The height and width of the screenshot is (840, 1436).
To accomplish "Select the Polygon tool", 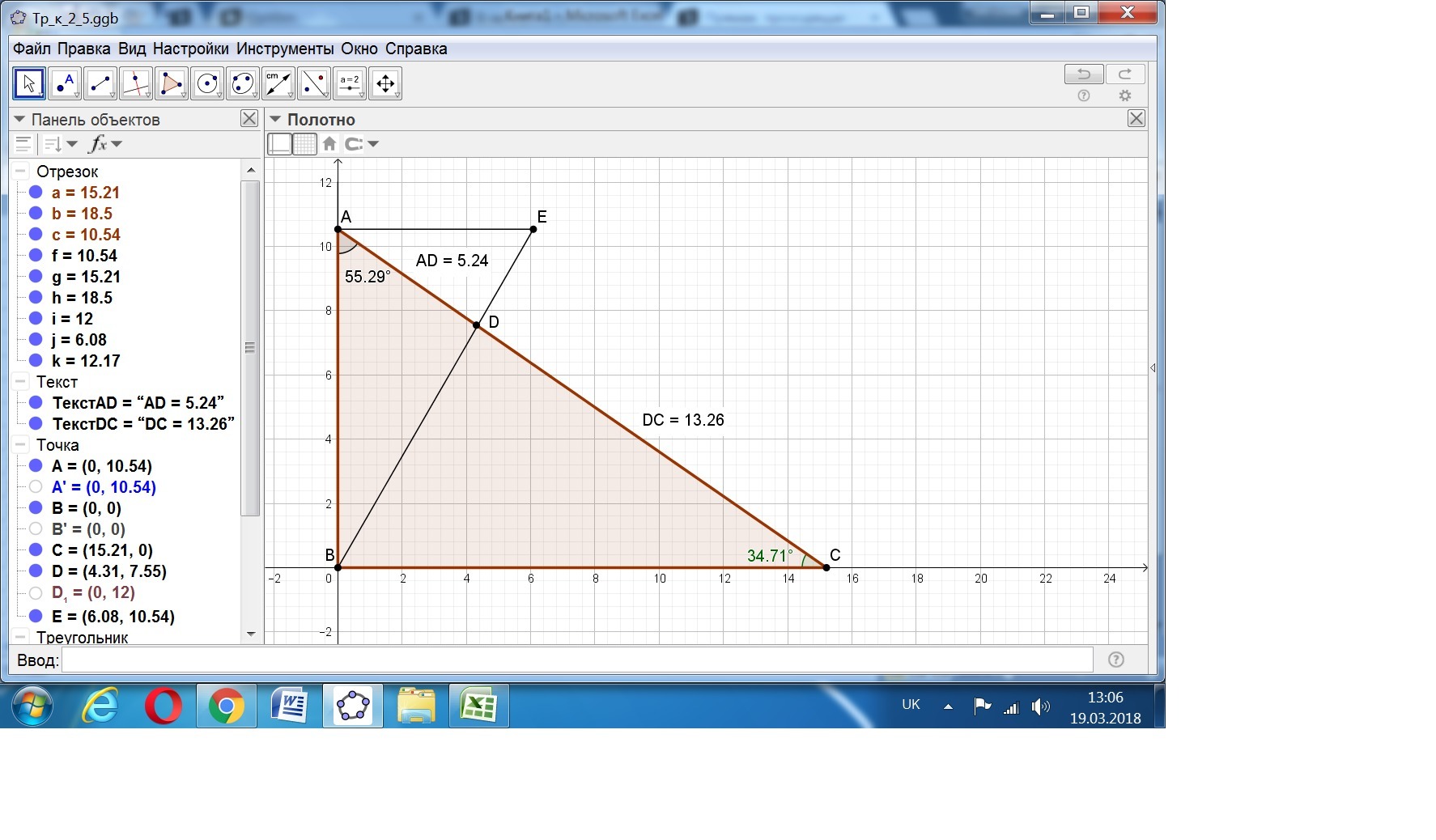I will (x=171, y=83).
